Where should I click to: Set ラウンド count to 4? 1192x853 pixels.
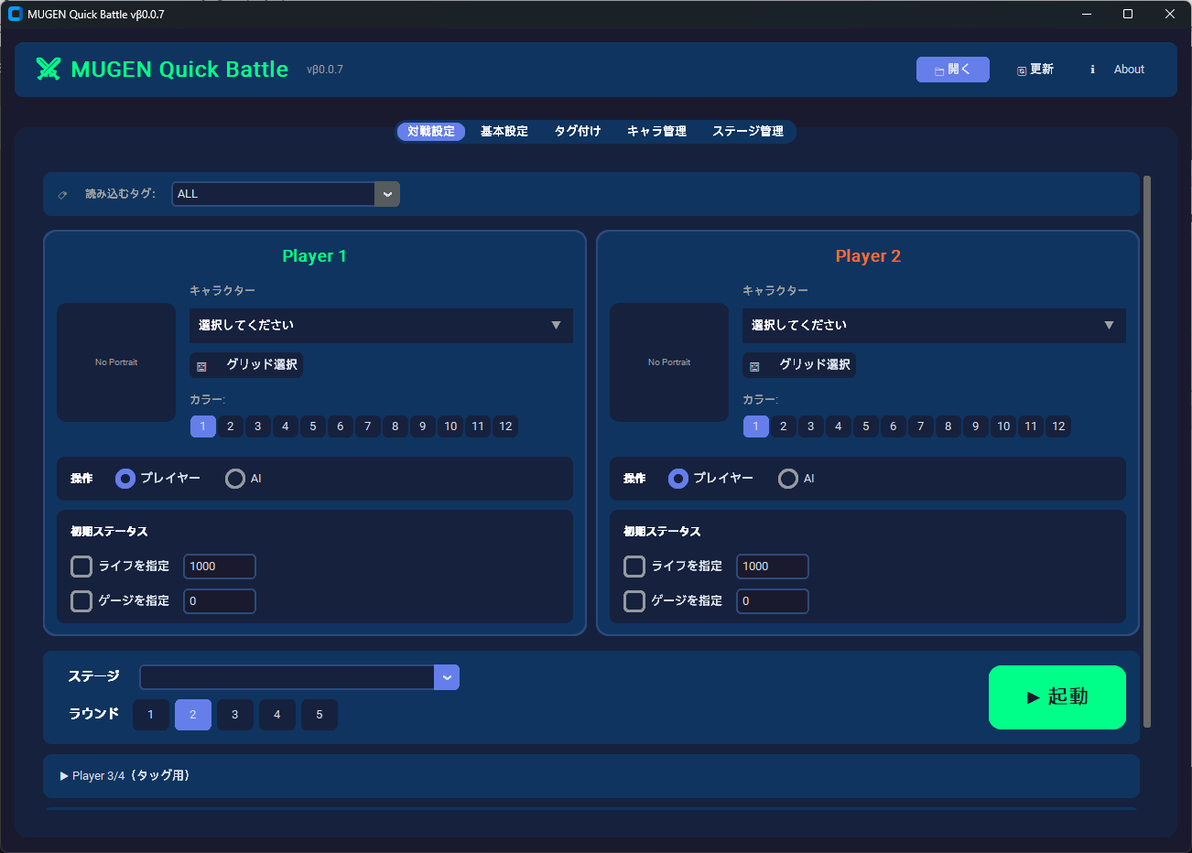tap(277, 715)
